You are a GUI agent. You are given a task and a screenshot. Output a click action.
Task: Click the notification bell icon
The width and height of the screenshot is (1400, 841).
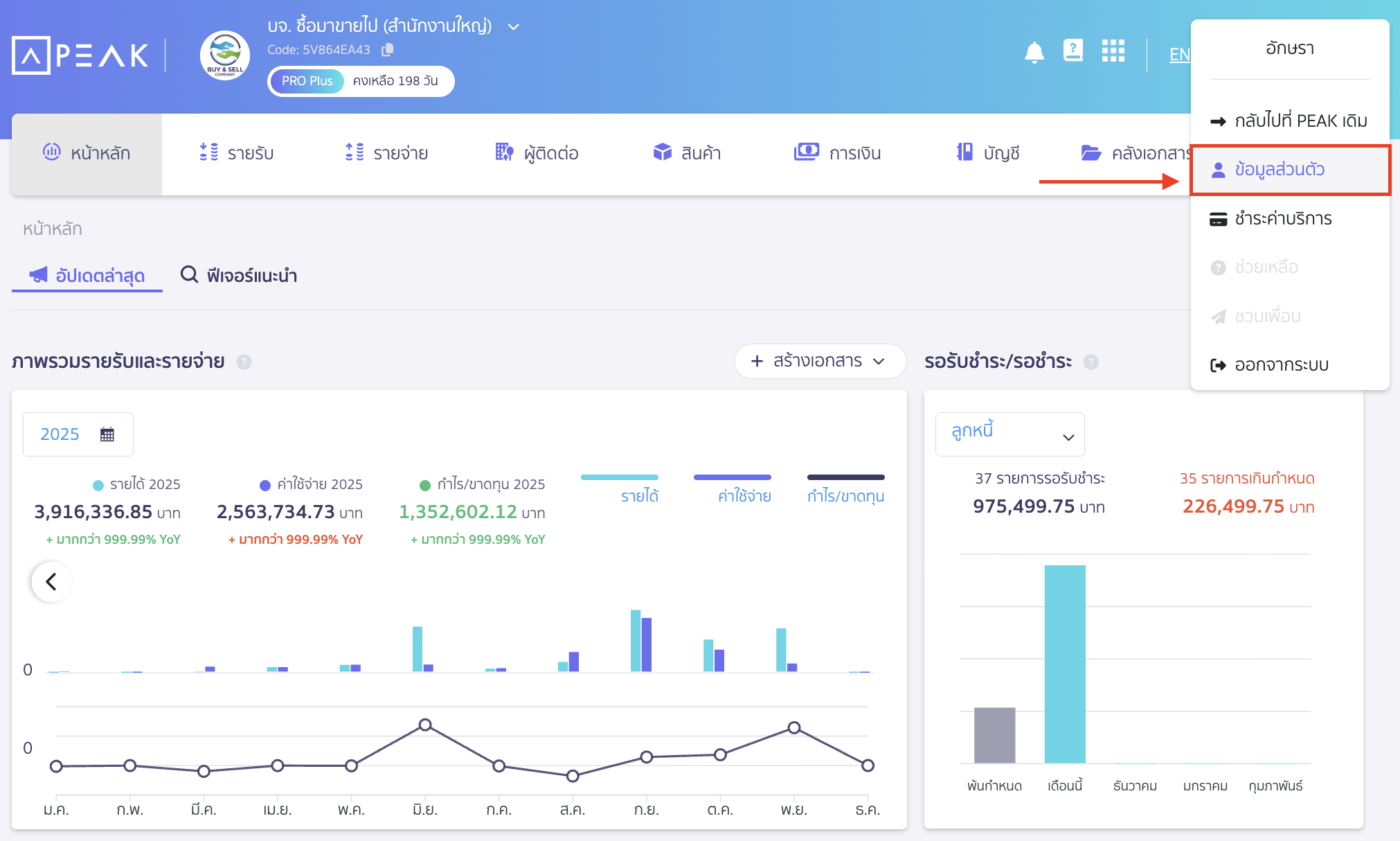(x=1034, y=52)
